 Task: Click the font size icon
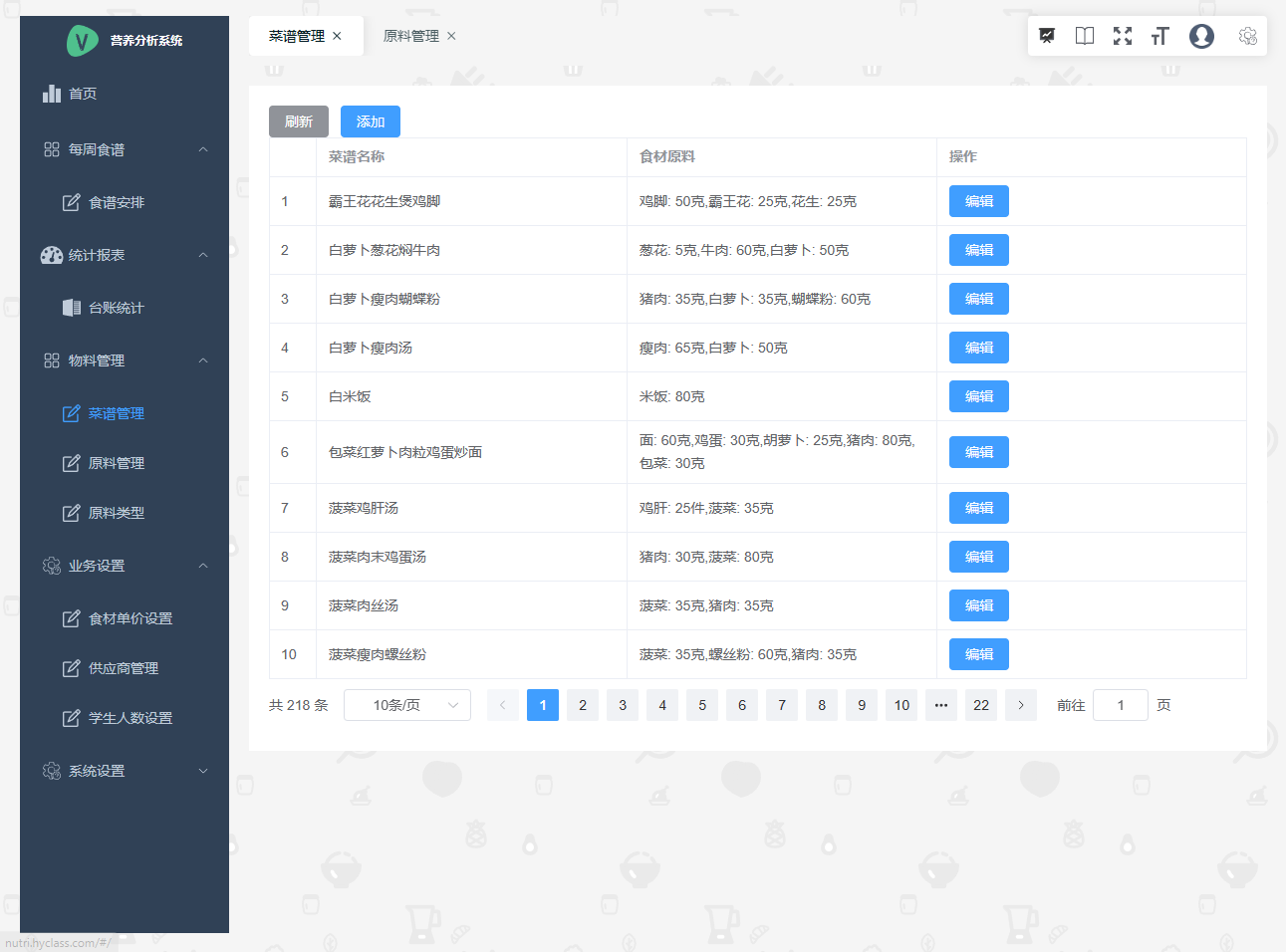tap(1159, 36)
